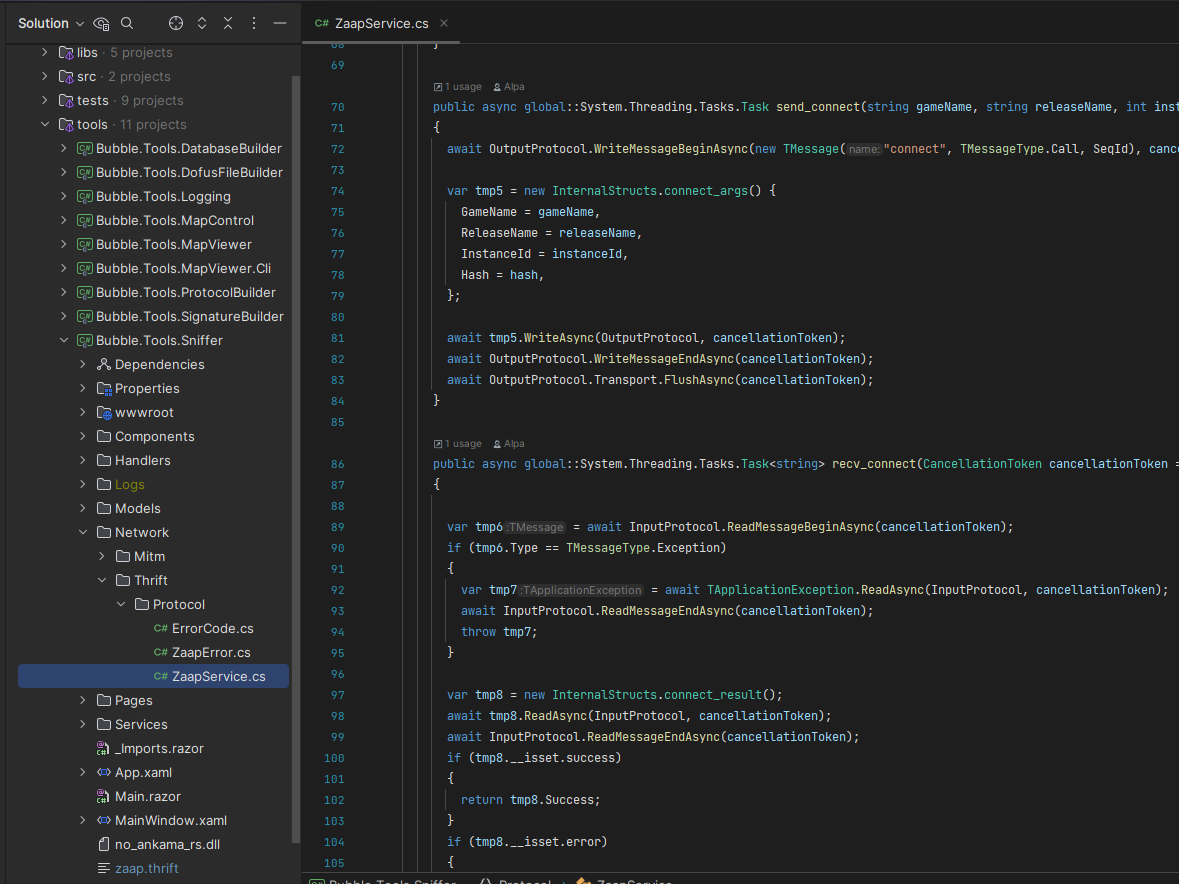Click send_connect method name
Screen dimensions: 1179x884
click(818, 107)
